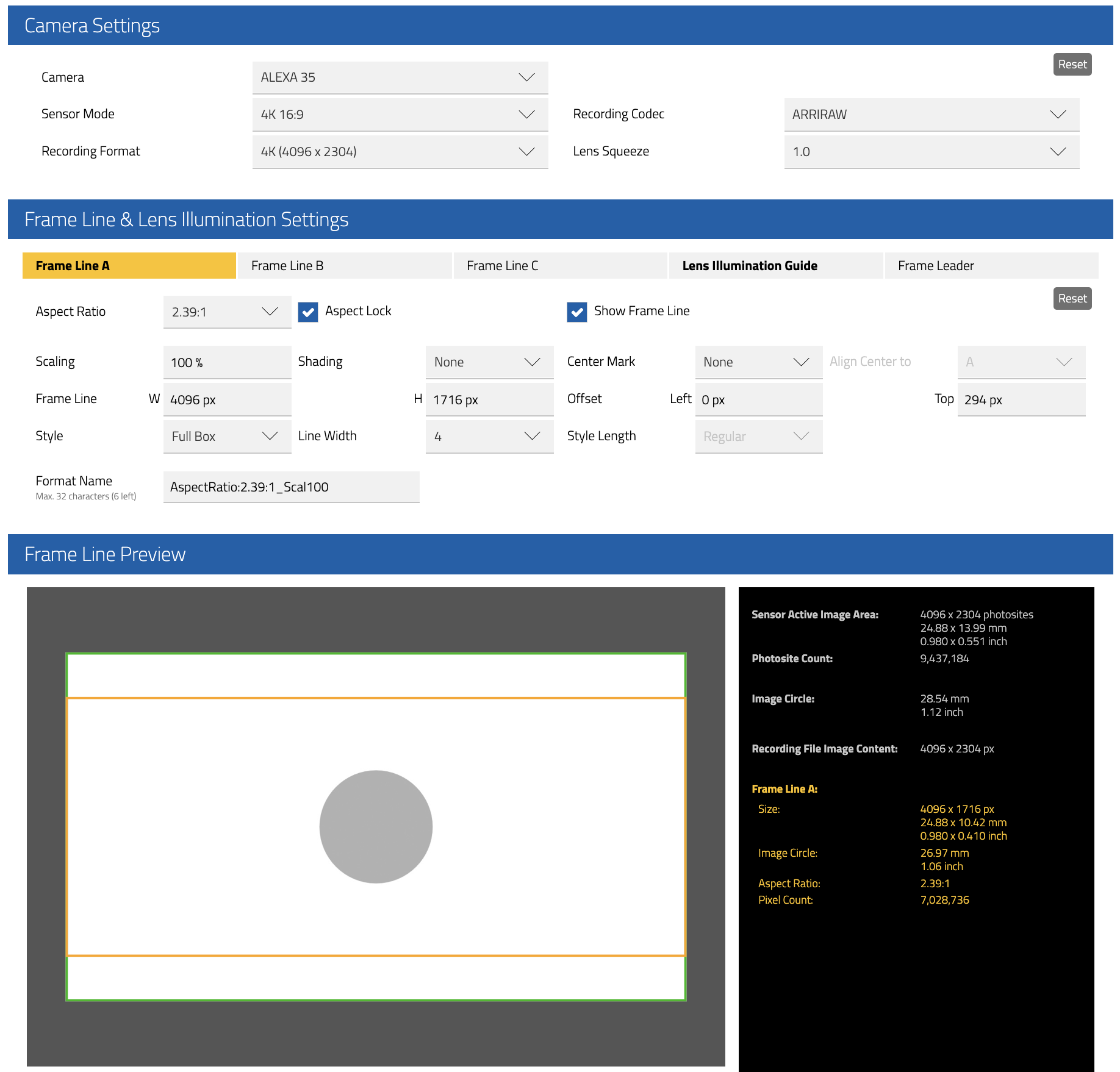The width and height of the screenshot is (1120, 1072).
Task: Open the Center Mark dropdown
Action: 758,362
